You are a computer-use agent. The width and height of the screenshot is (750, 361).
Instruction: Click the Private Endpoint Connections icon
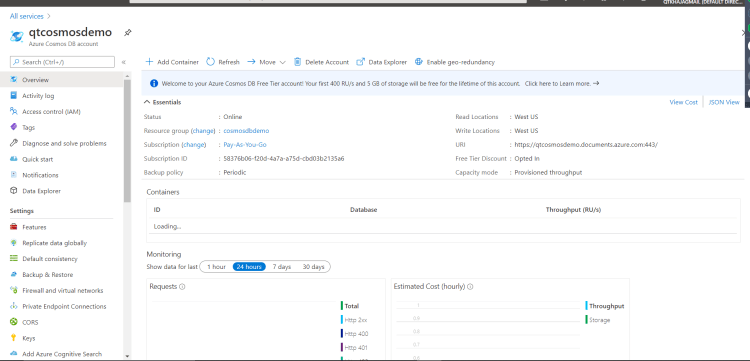tap(14, 306)
